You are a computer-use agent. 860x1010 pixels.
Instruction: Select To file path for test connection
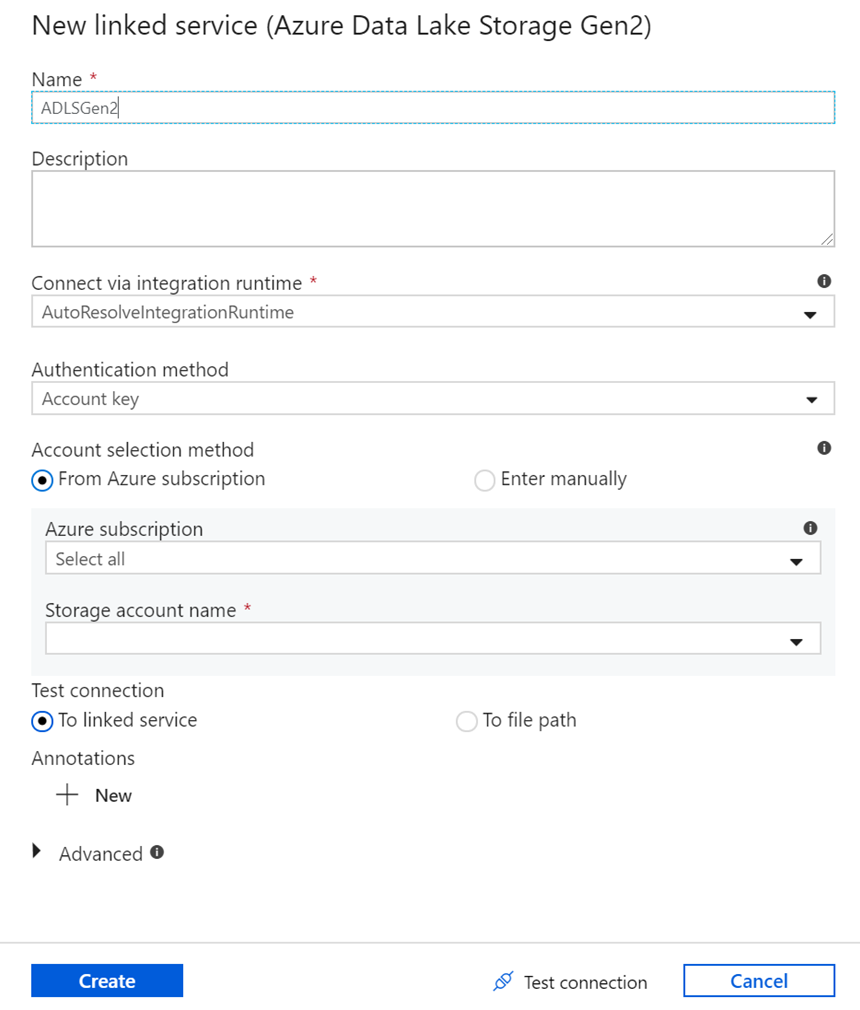[466, 721]
